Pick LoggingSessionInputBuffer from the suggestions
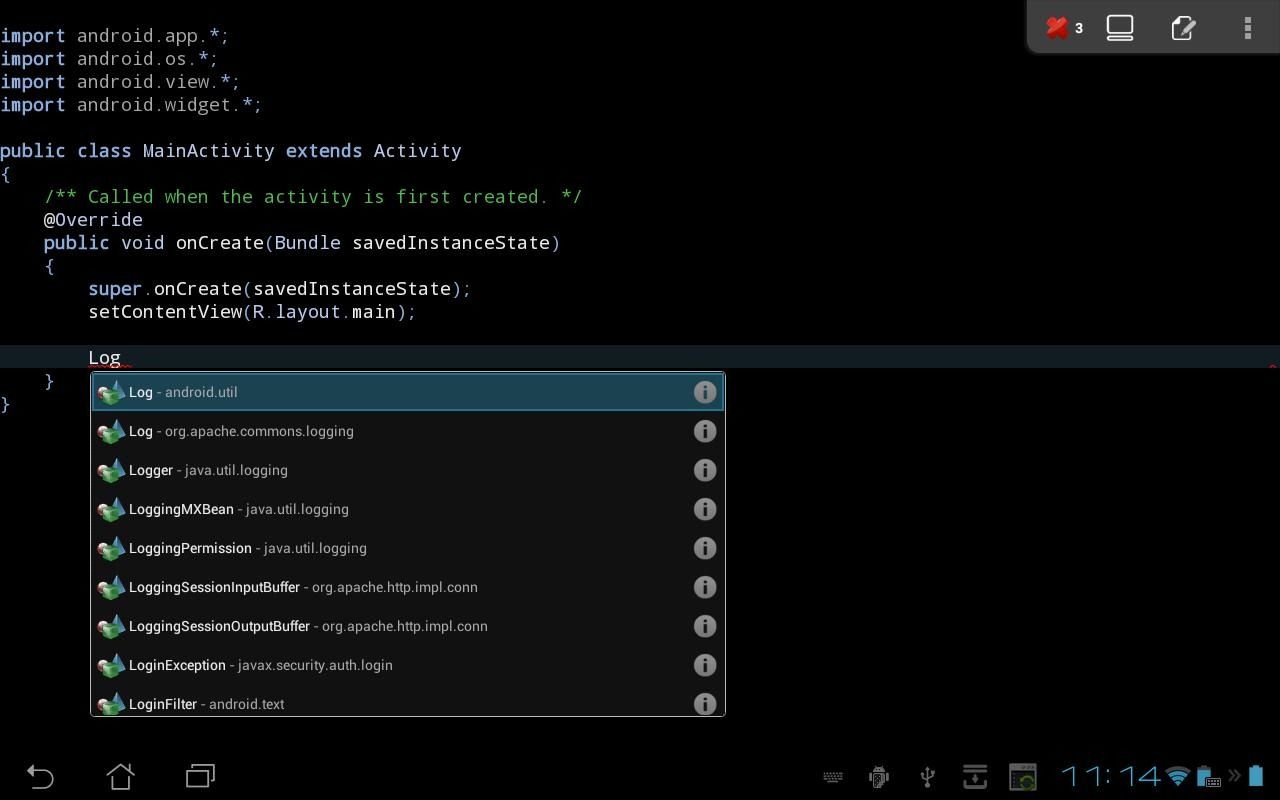 [300, 587]
